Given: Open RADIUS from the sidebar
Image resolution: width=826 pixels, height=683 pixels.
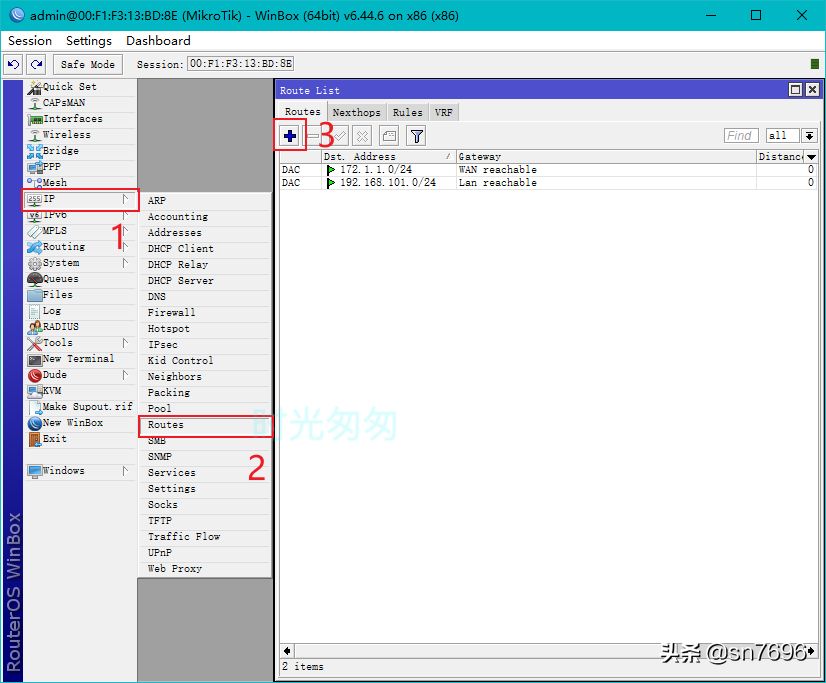Looking at the screenshot, I should [x=81, y=326].
